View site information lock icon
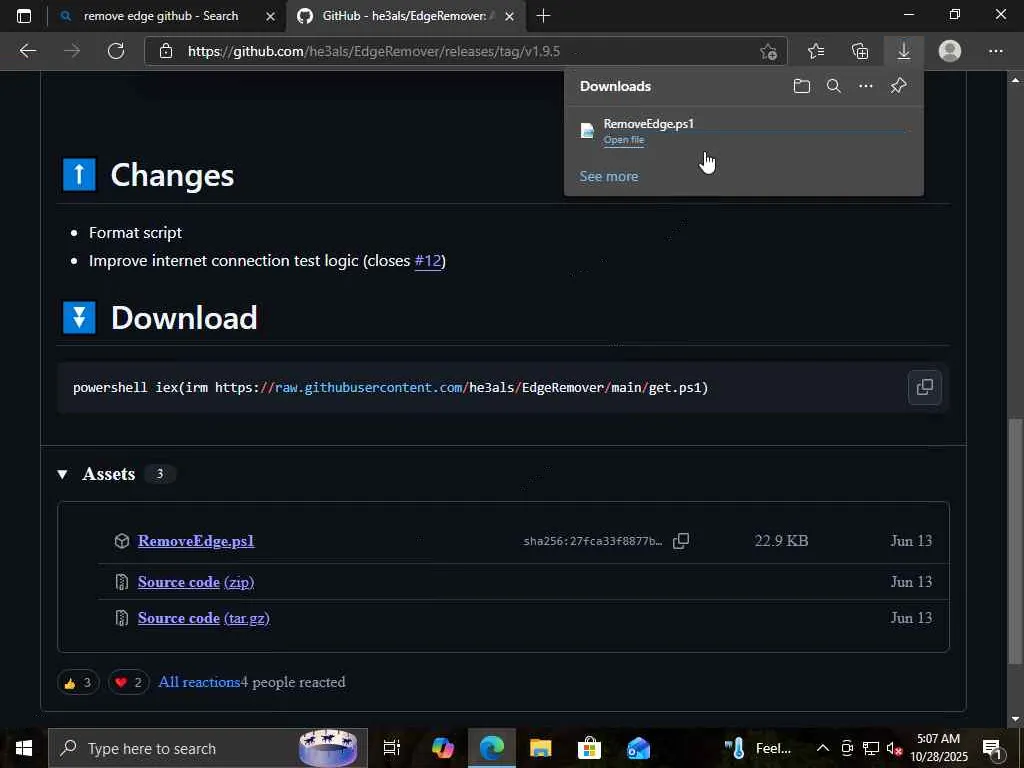This screenshot has width=1024, height=768. pos(166,51)
